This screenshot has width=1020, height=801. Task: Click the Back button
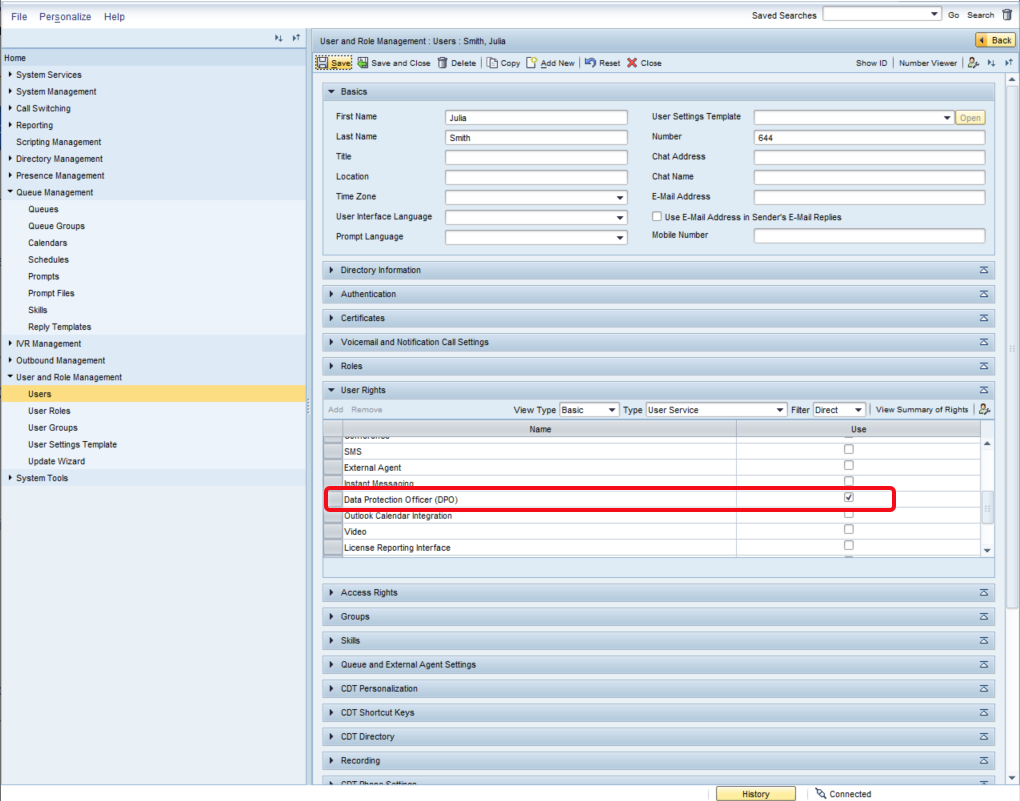pyautogui.click(x=995, y=40)
